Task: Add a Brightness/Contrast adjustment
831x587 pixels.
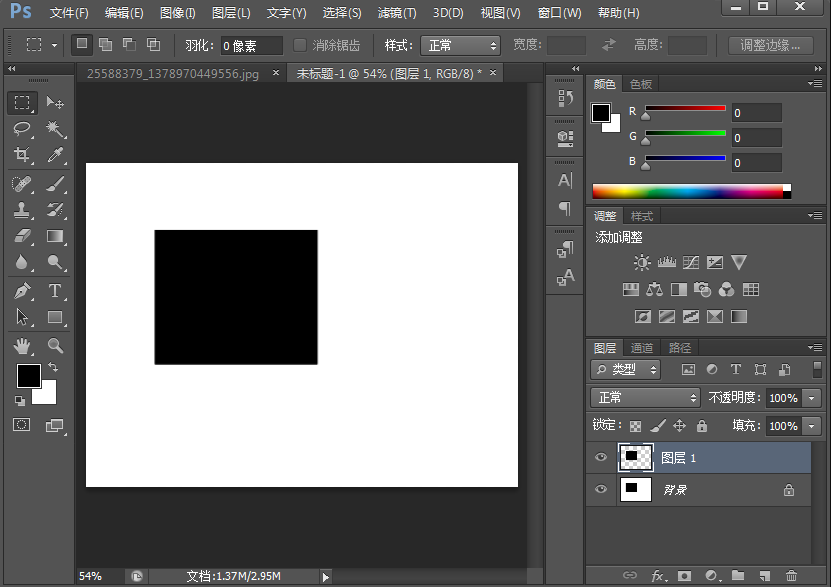Action: [x=642, y=262]
